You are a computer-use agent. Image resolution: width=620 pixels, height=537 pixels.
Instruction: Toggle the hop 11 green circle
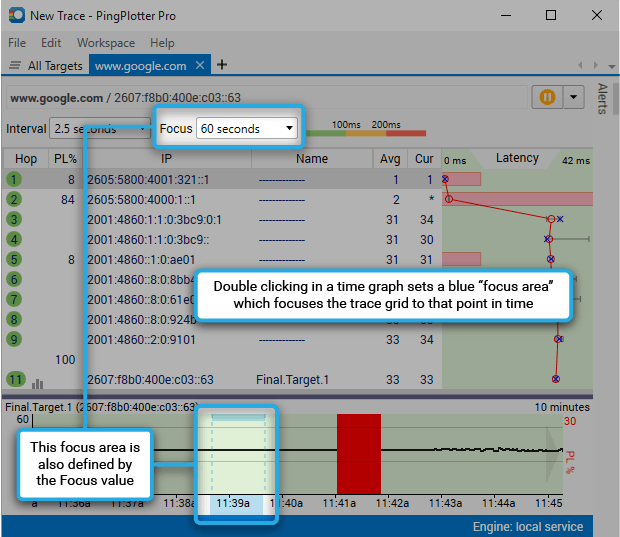14,380
